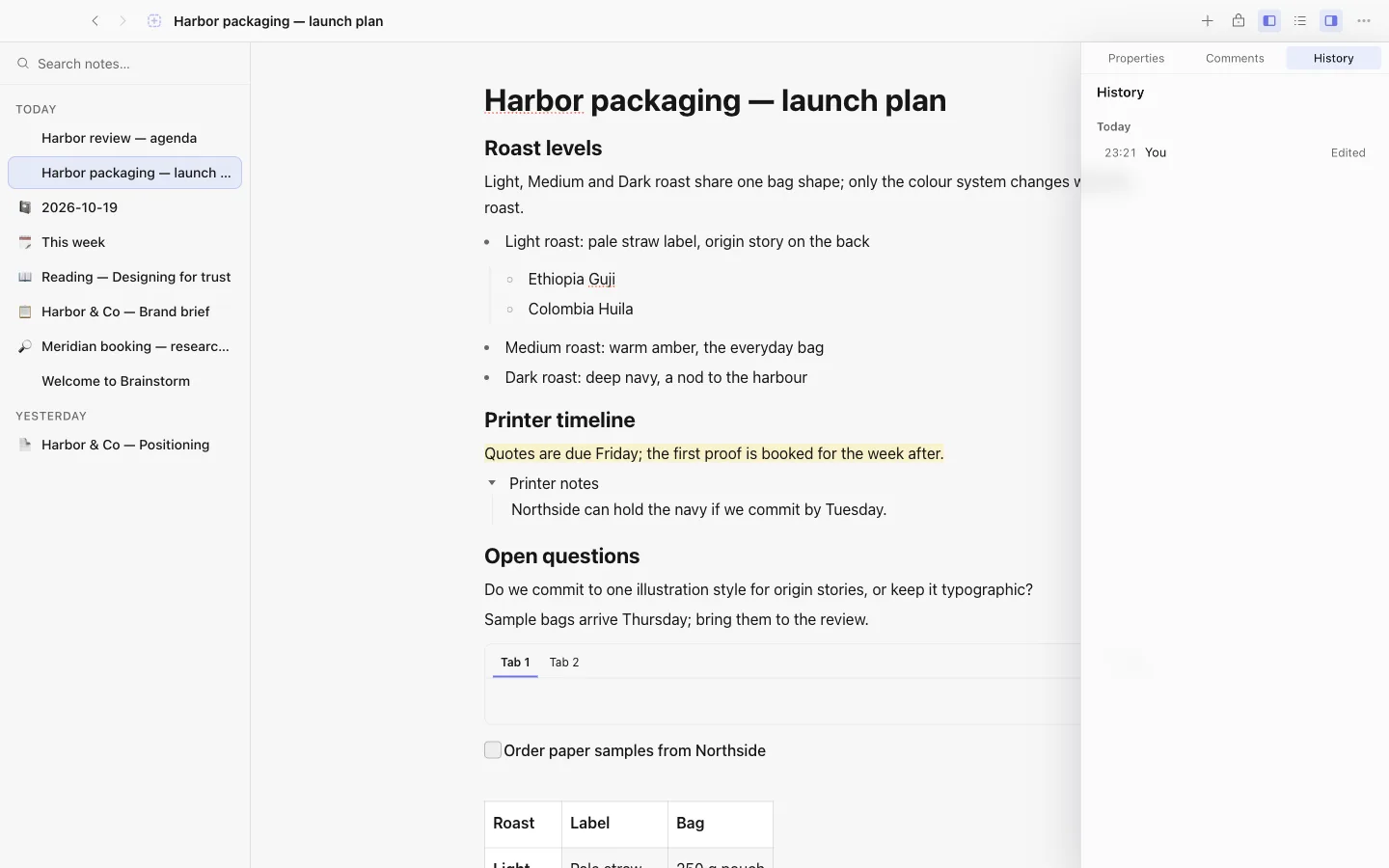Open Reading — Designing for trust note
Viewport: 1389px width, 868px height.
coord(124,277)
